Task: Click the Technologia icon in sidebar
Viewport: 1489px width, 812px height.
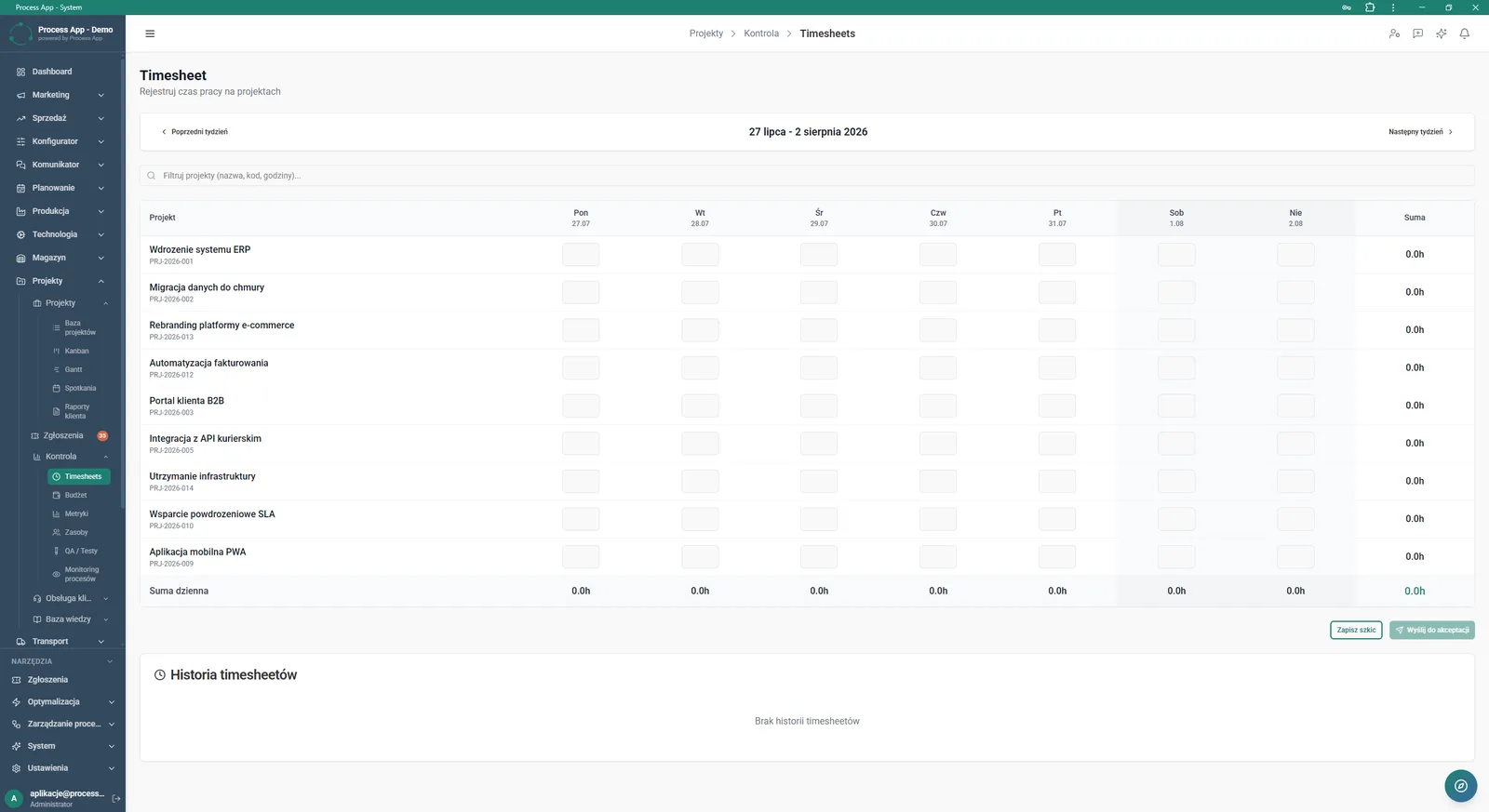Action: click(20, 234)
